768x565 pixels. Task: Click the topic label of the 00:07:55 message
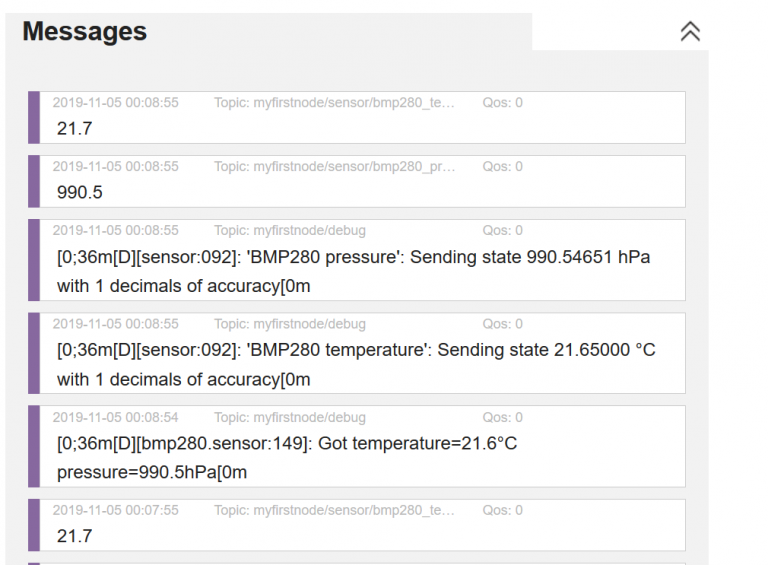click(x=334, y=510)
